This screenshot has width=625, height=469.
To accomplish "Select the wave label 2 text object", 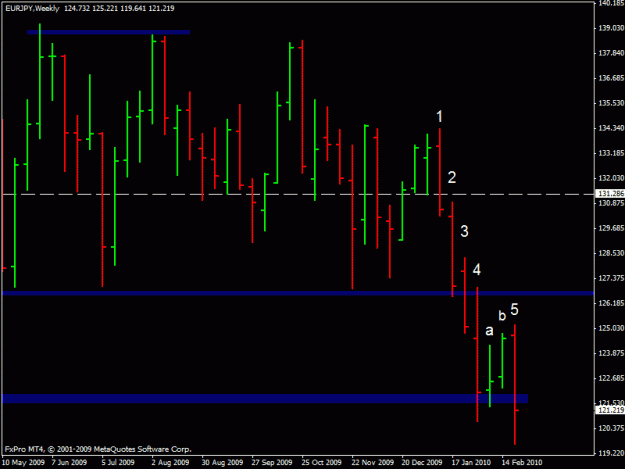I will 452,178.
